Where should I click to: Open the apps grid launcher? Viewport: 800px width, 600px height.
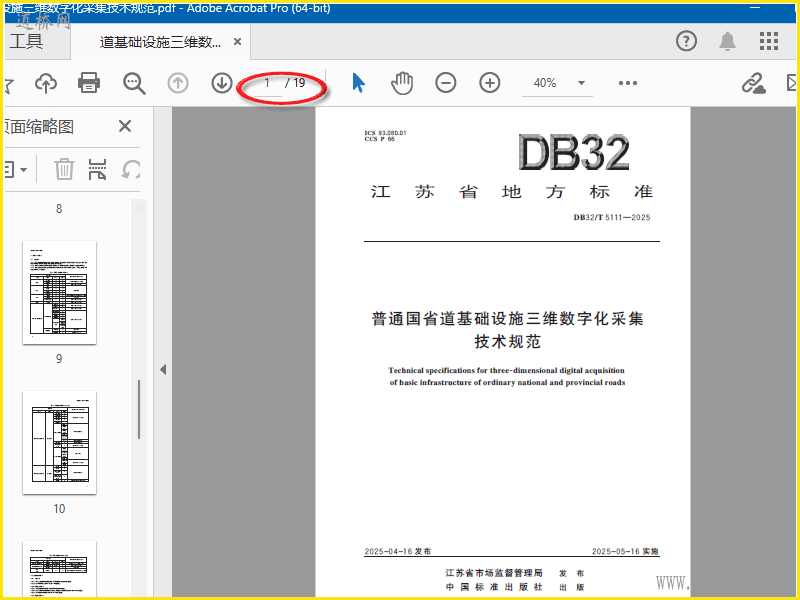[768, 41]
